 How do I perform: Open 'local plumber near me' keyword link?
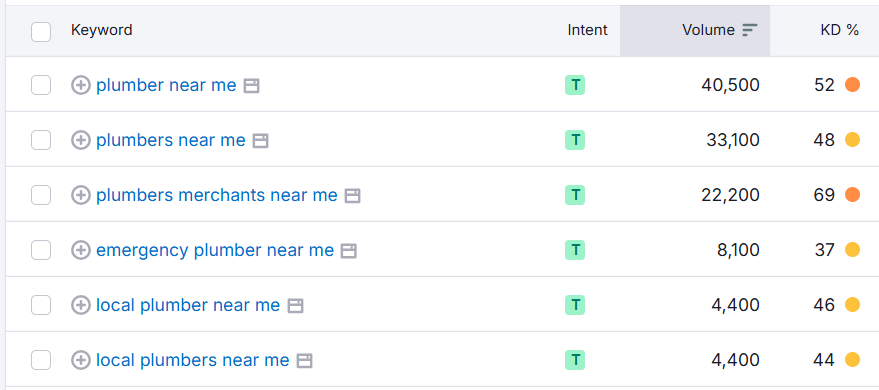pyautogui.click(x=188, y=305)
